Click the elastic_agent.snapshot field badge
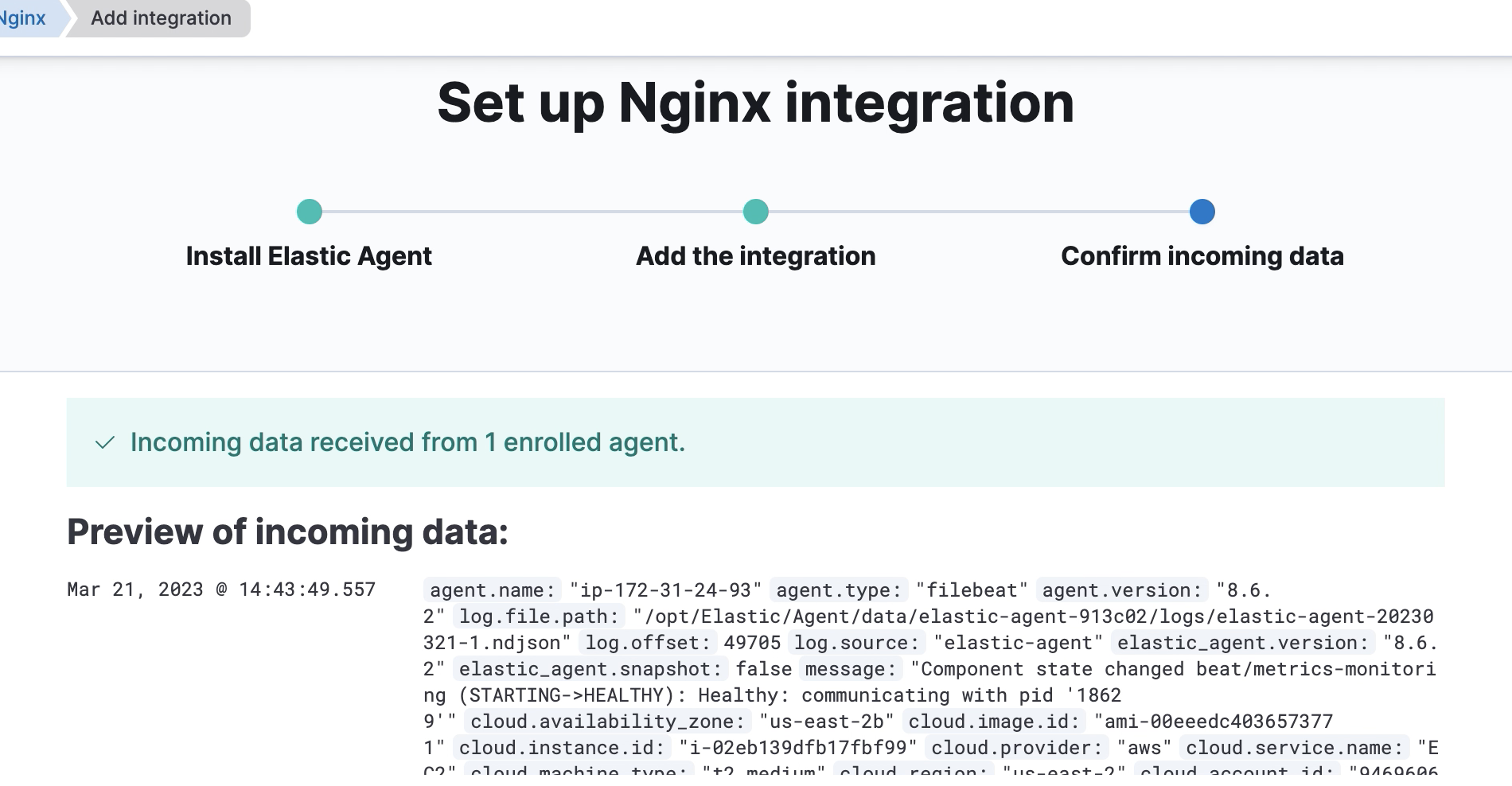This screenshot has width=1512, height=786. (x=590, y=669)
